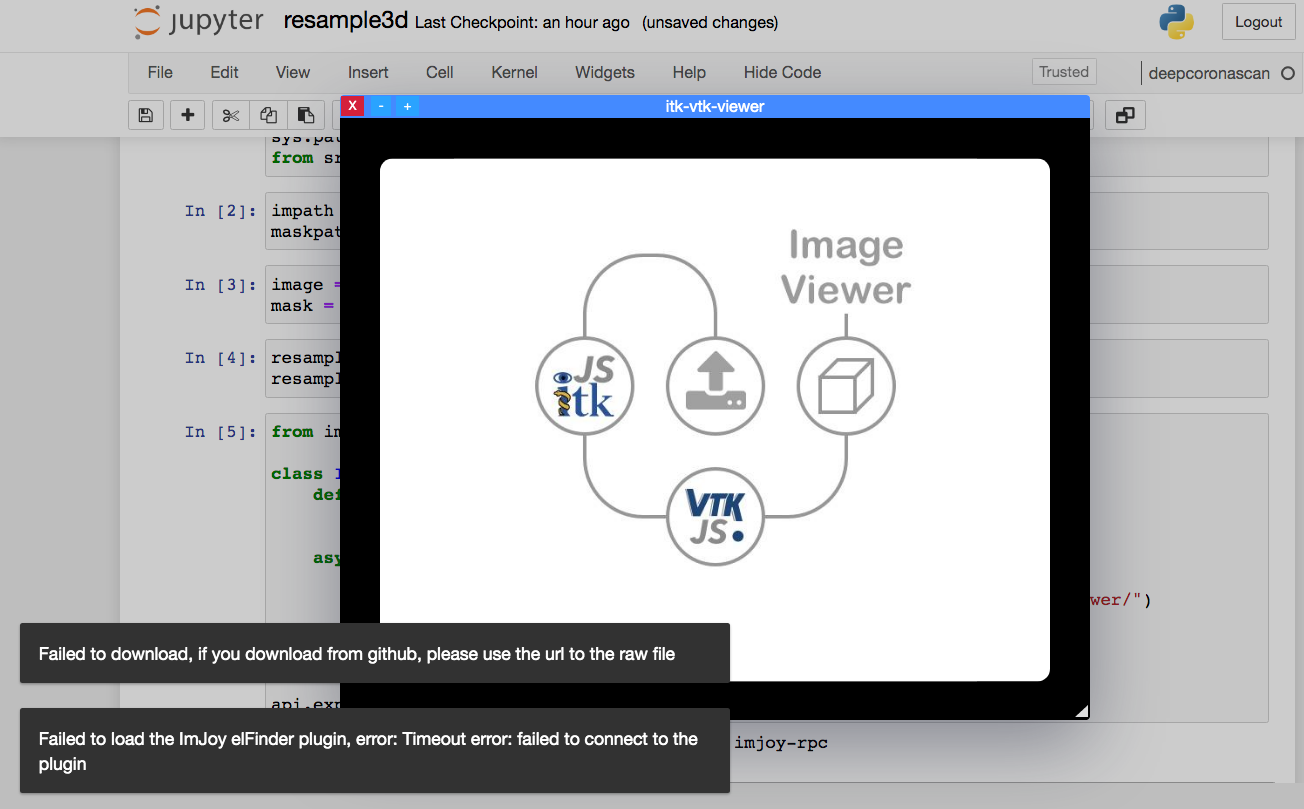1304x809 pixels.
Task: Open the File menu
Action: coord(160,72)
